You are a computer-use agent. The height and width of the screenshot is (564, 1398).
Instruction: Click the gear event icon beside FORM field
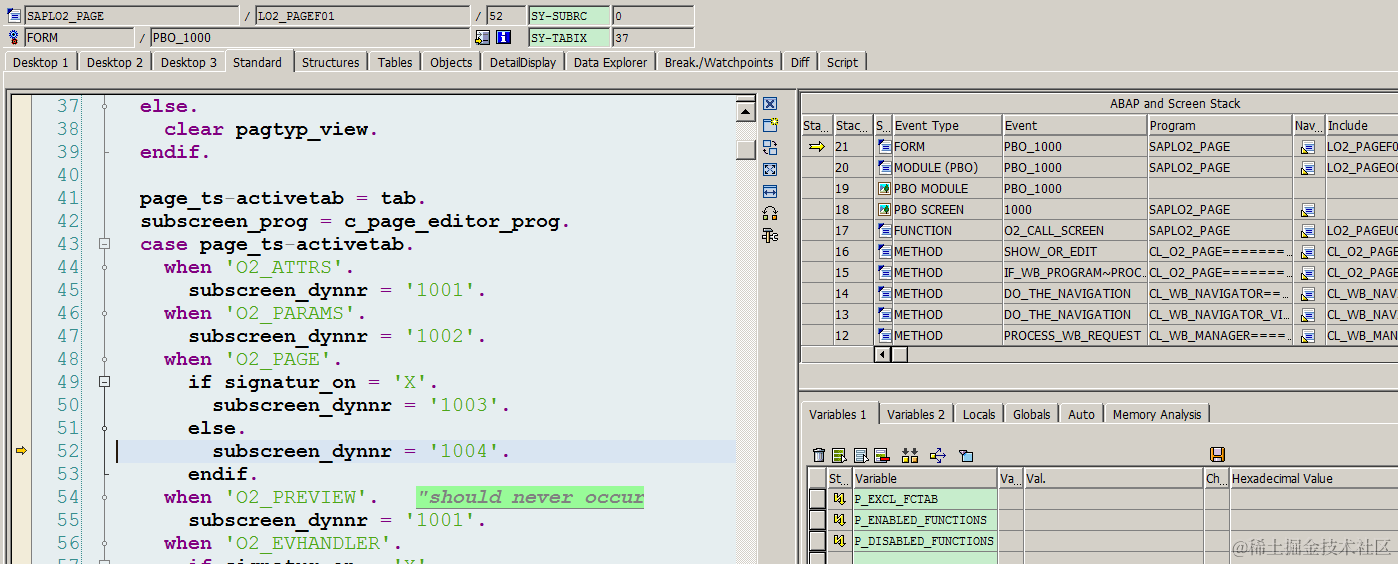[14, 37]
